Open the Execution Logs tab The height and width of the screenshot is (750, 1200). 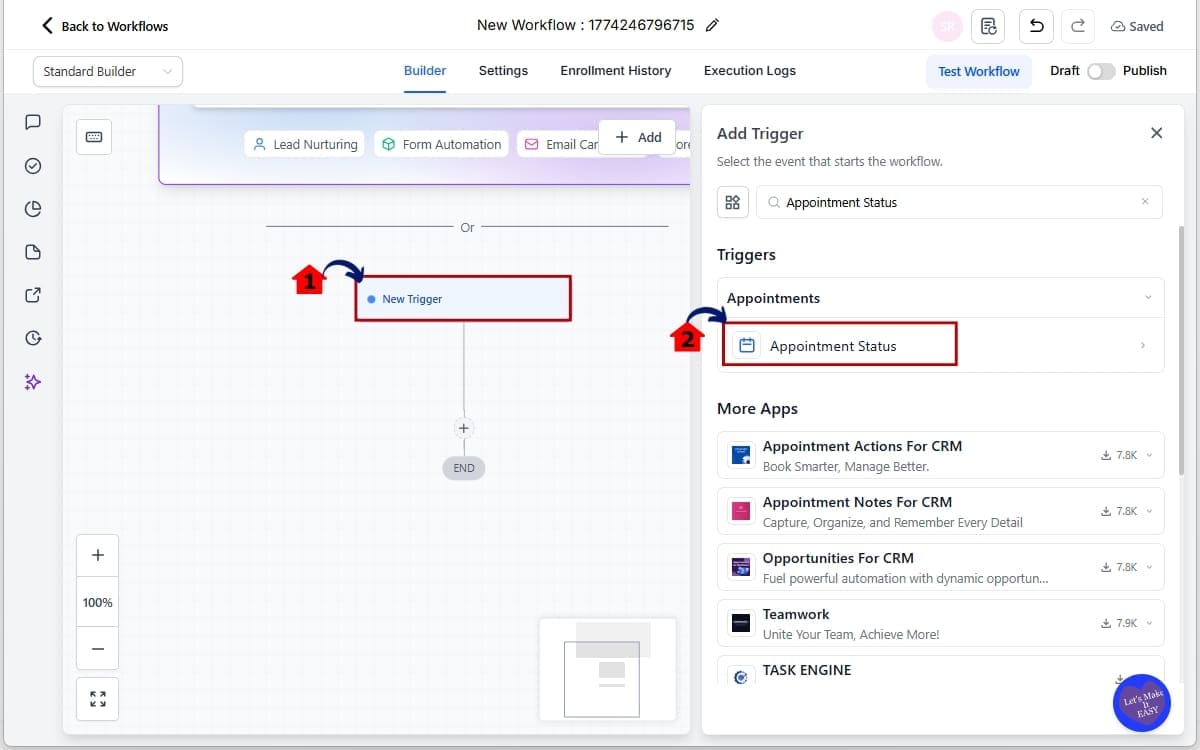point(749,70)
